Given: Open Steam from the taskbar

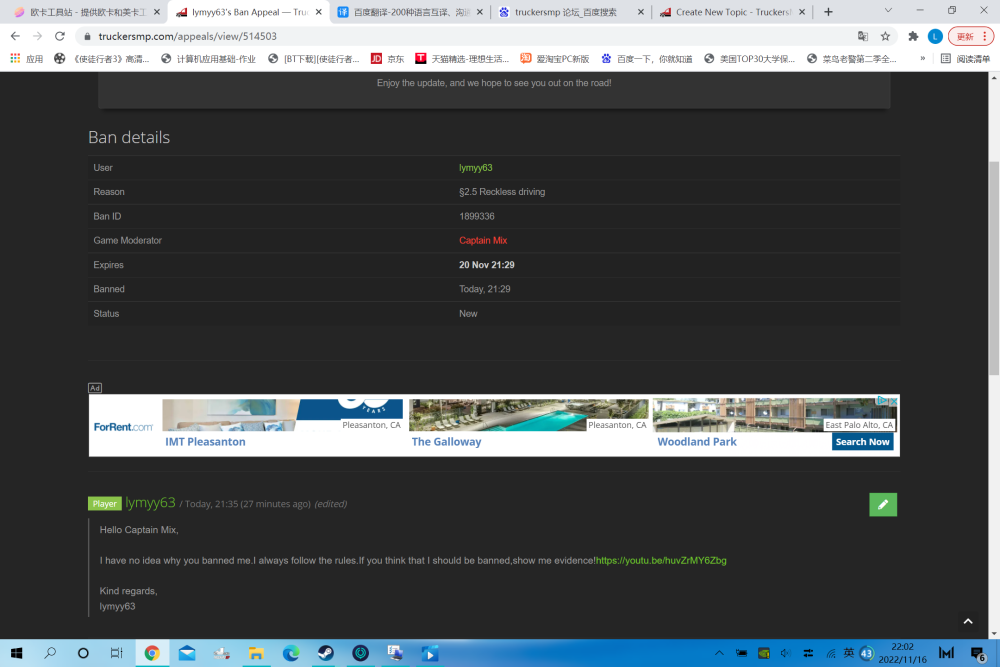Looking at the screenshot, I should point(325,653).
